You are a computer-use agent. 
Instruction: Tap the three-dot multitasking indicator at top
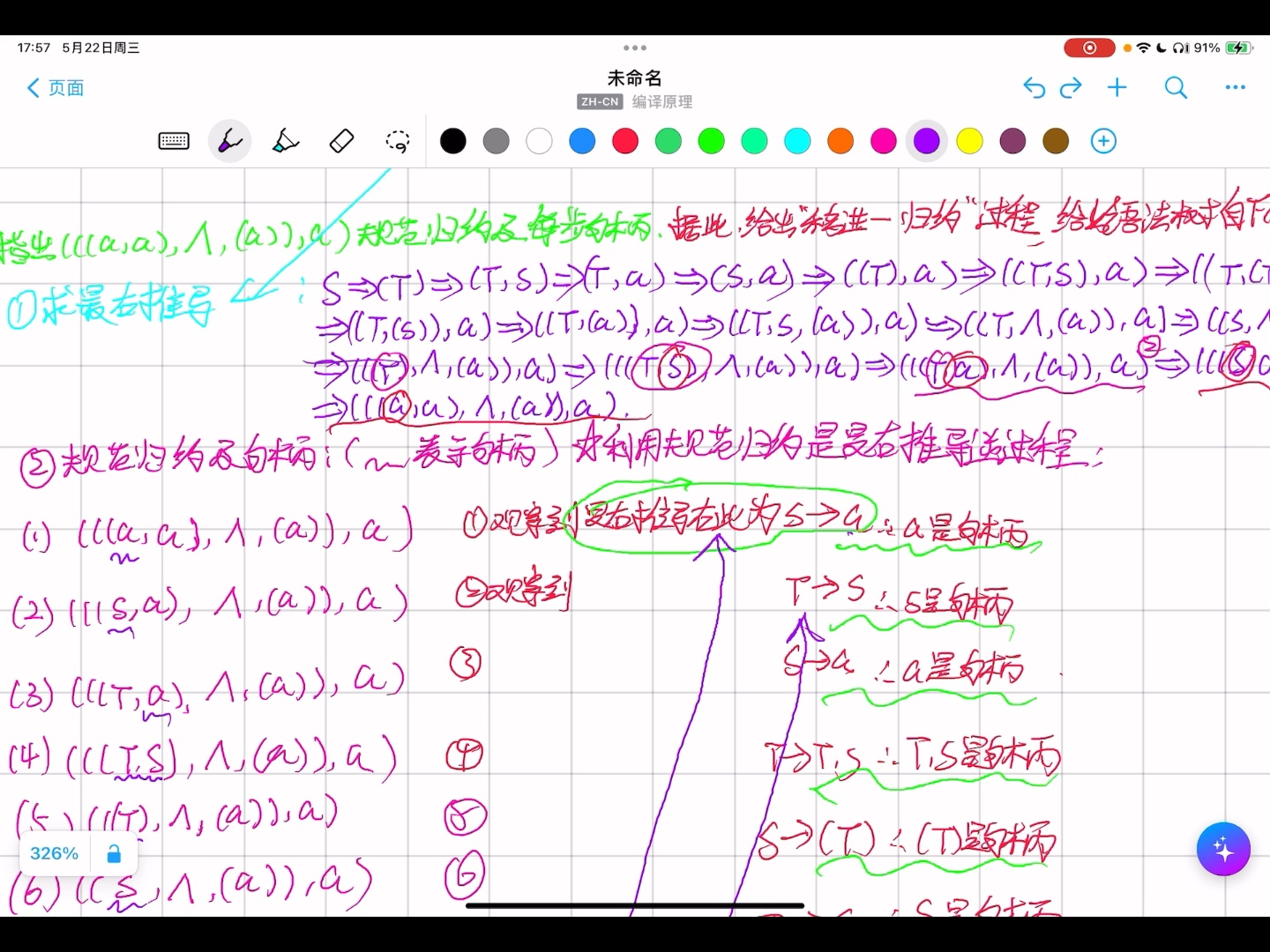coord(635,48)
